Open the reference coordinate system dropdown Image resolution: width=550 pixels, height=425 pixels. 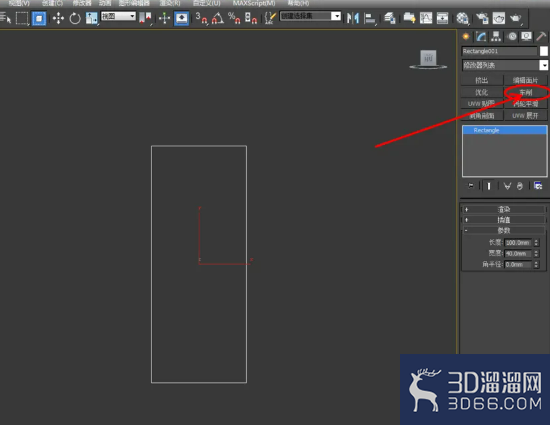[x=118, y=16]
